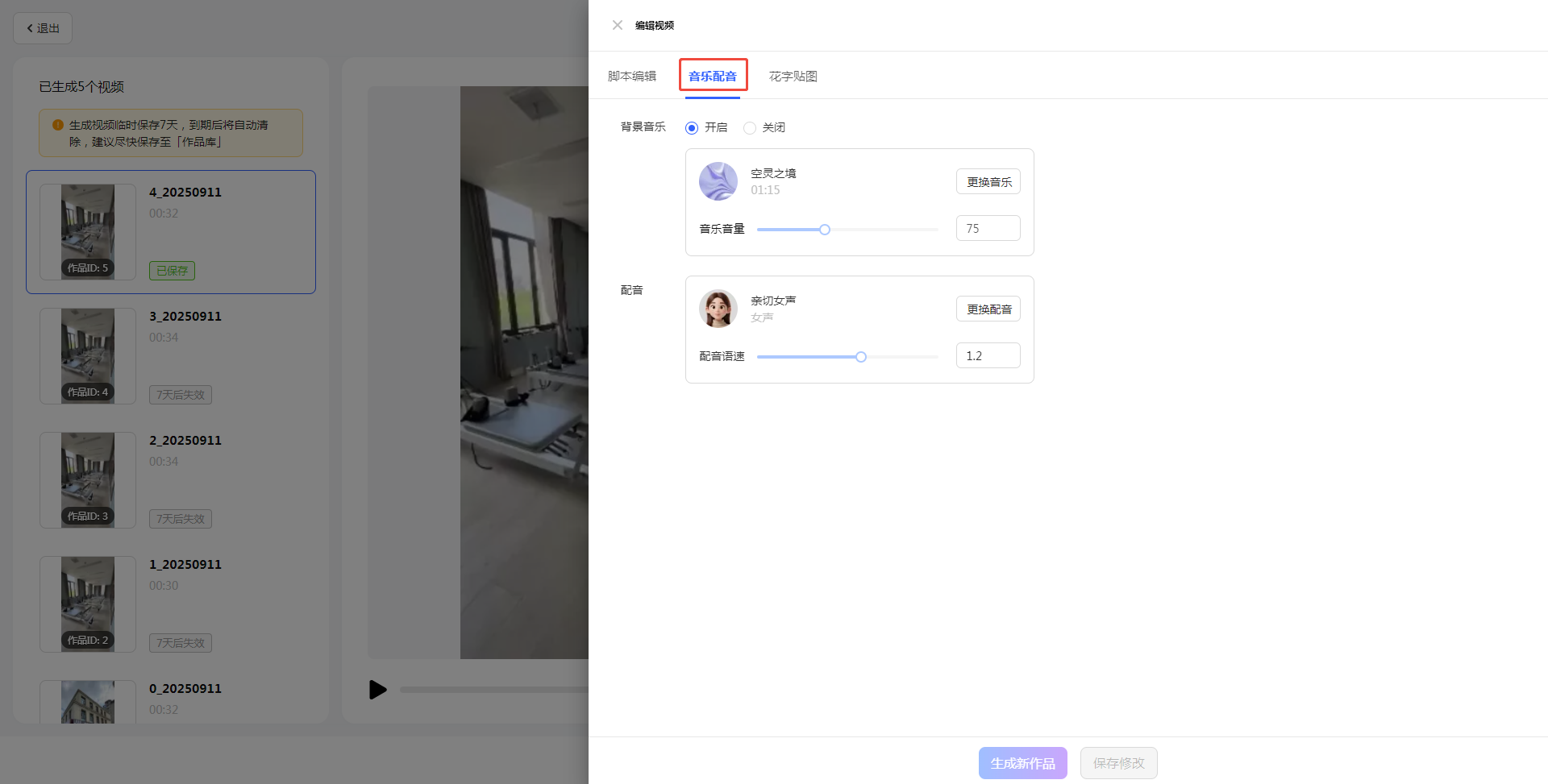Click the orange warning icon in the notice
This screenshot has width=1548, height=784.
point(58,125)
